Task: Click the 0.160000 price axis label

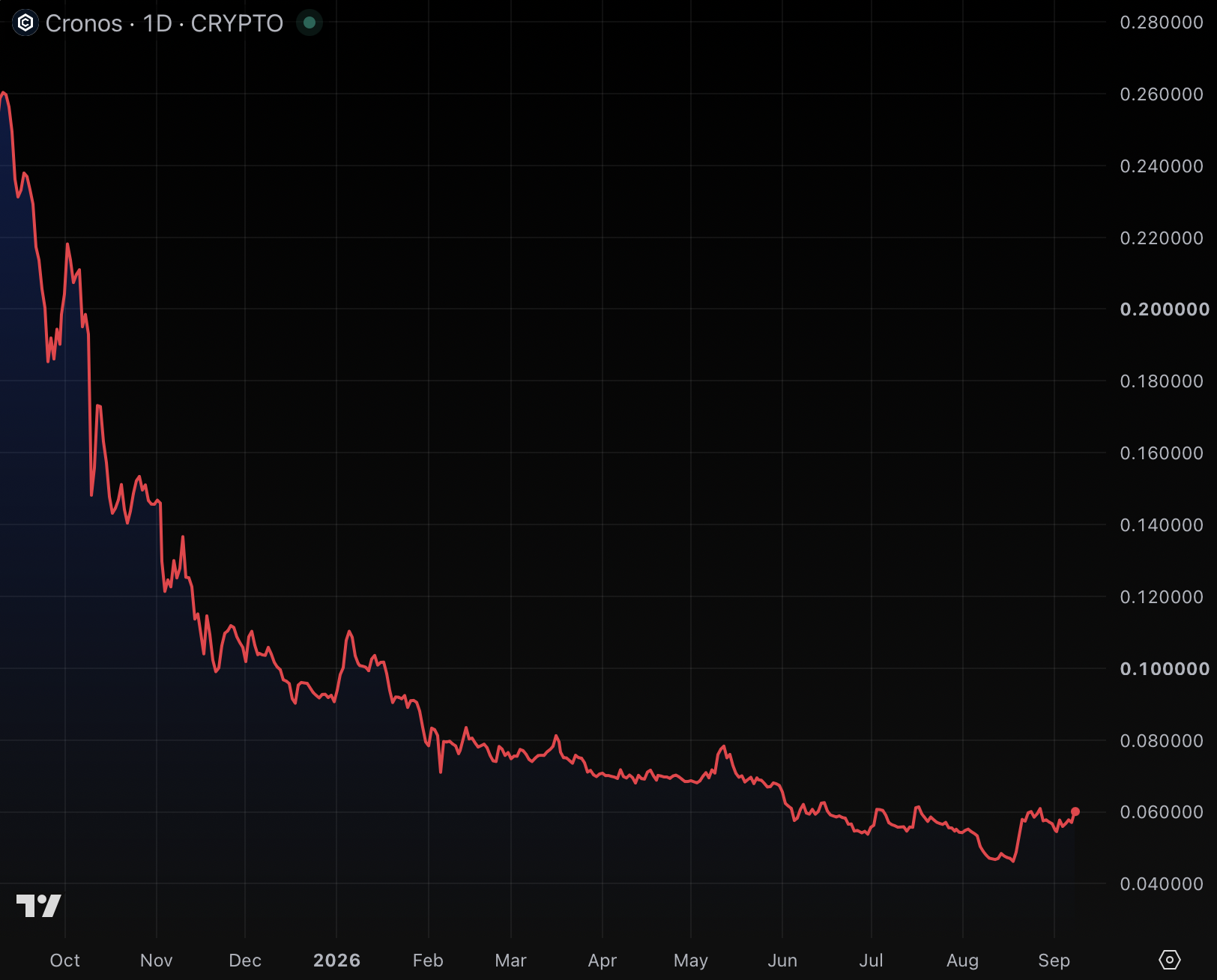Action: [x=1162, y=453]
